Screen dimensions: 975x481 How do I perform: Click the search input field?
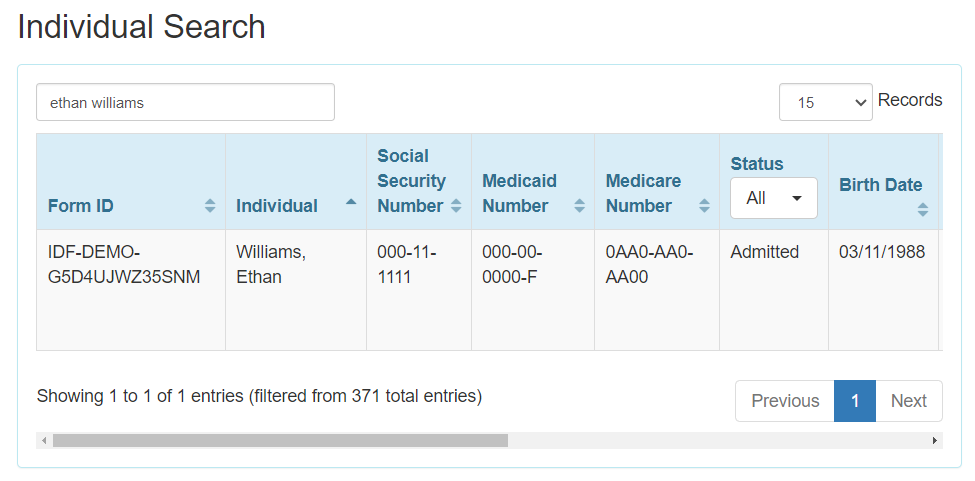(x=185, y=102)
